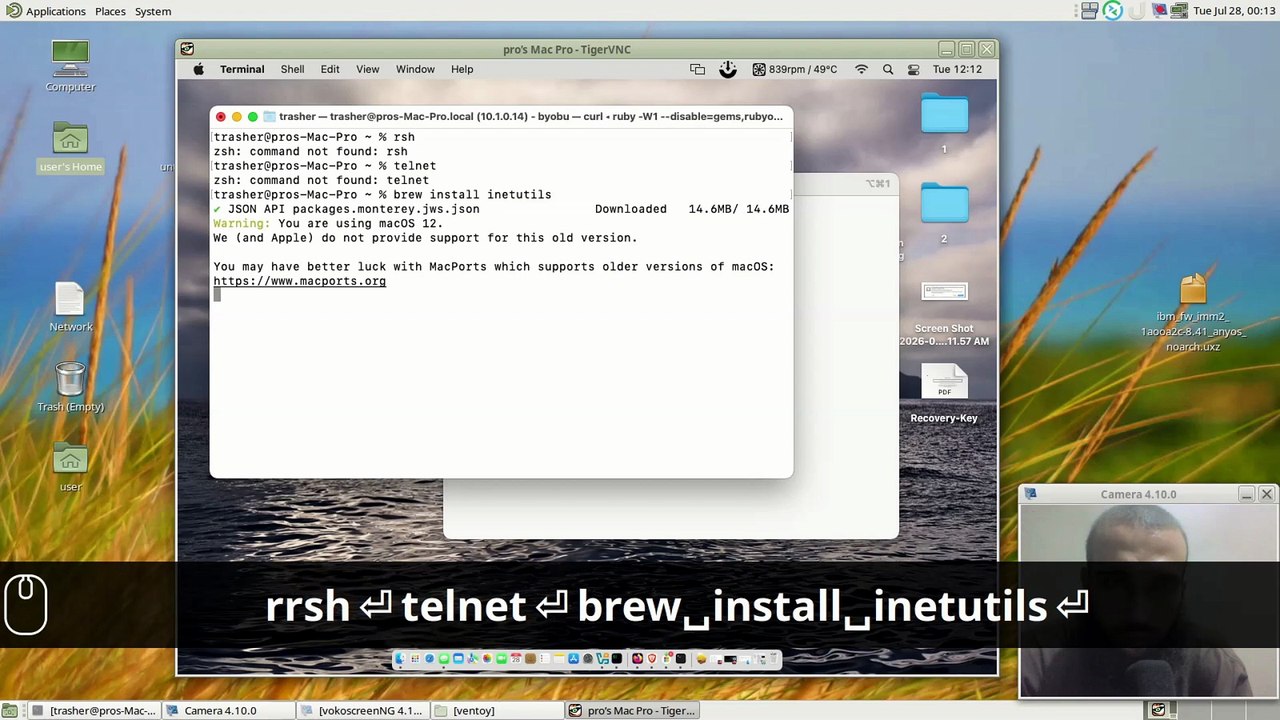Image resolution: width=1280 pixels, height=720 pixels.
Task: Click the fan speed 839rpm / 49°C indicator
Action: pyautogui.click(x=795, y=69)
